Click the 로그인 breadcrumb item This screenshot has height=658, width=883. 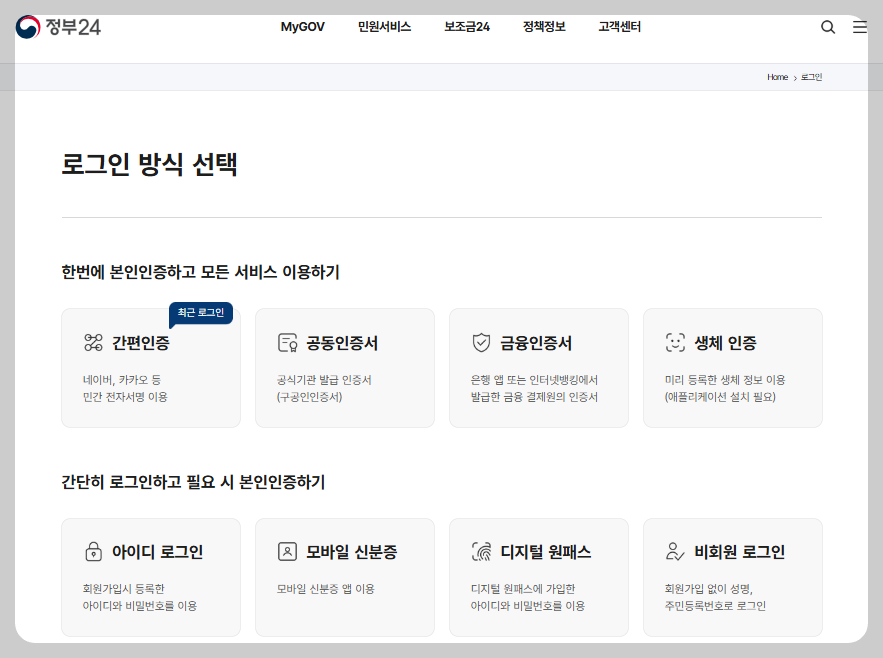[811, 77]
